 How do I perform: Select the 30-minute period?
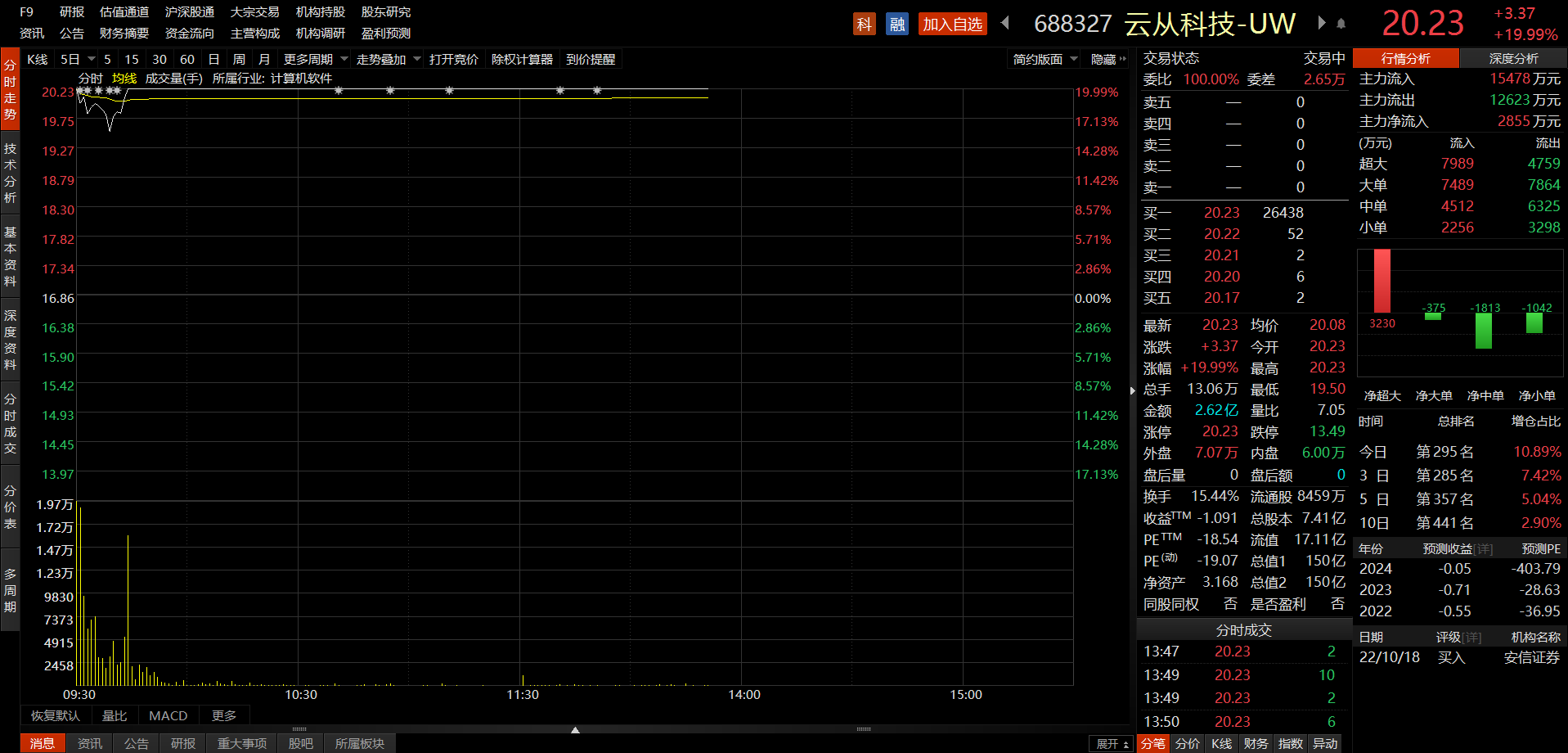[x=159, y=59]
